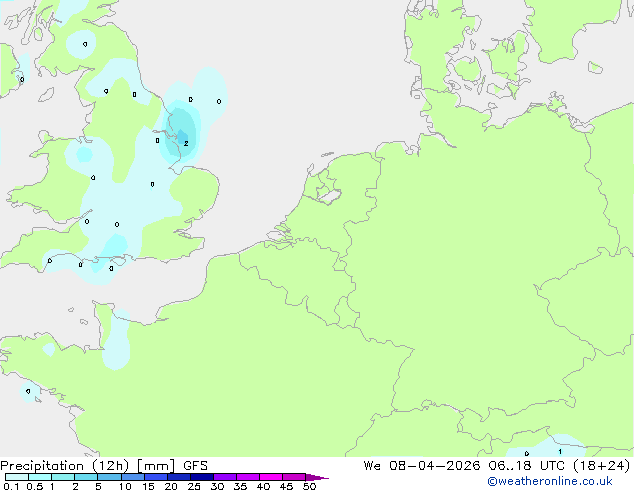Select the 0.5 to 1 mm legend swatch
Viewport: 634px width, 490px height.
(x=40, y=477)
